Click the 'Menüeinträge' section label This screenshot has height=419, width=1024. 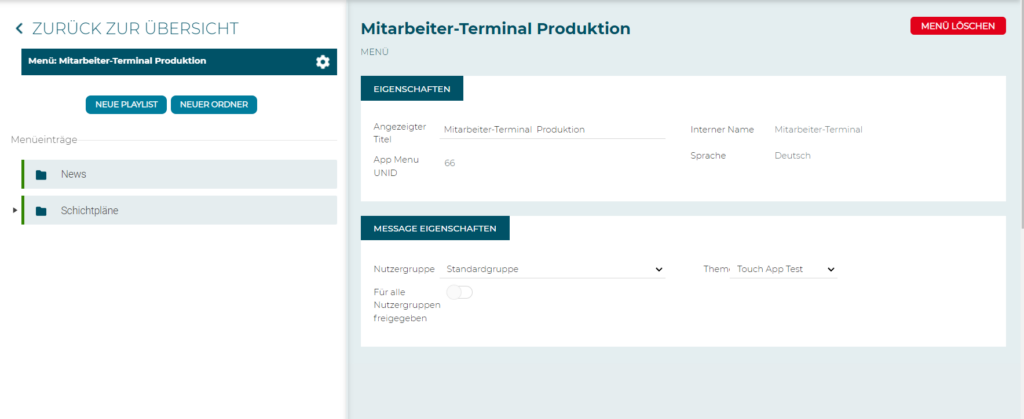point(44,140)
